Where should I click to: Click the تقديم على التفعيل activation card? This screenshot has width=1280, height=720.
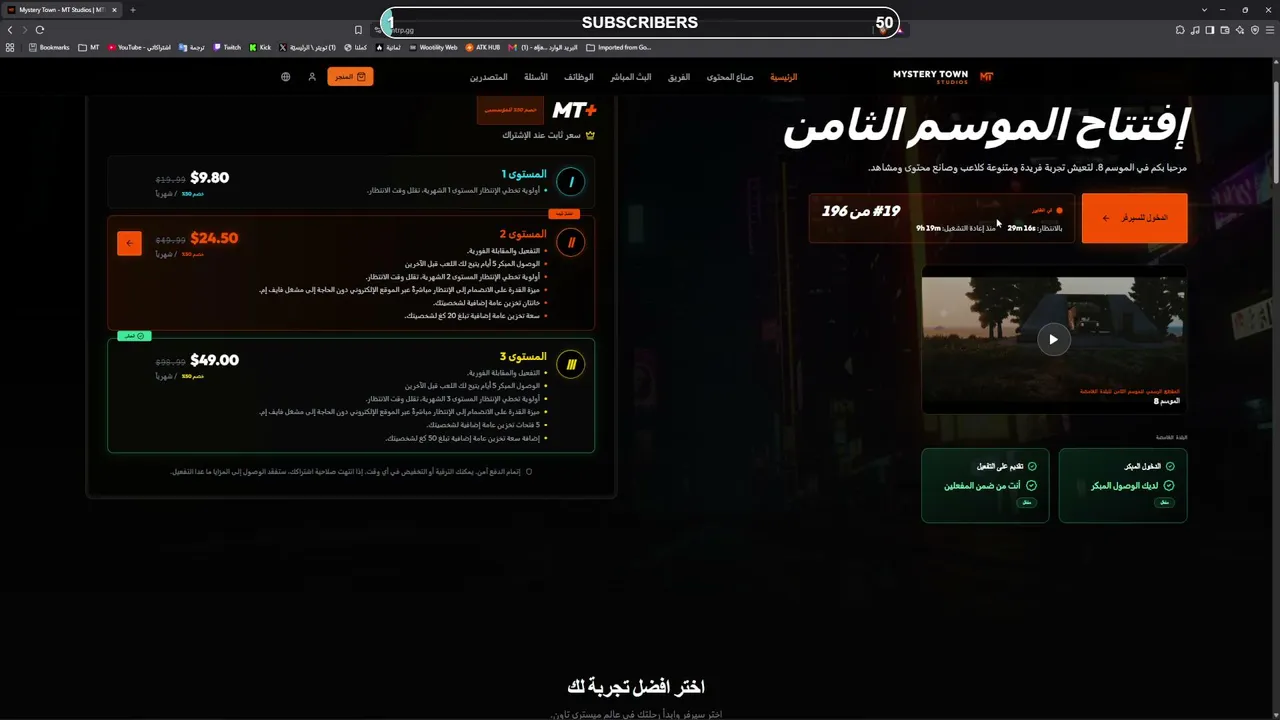click(985, 485)
